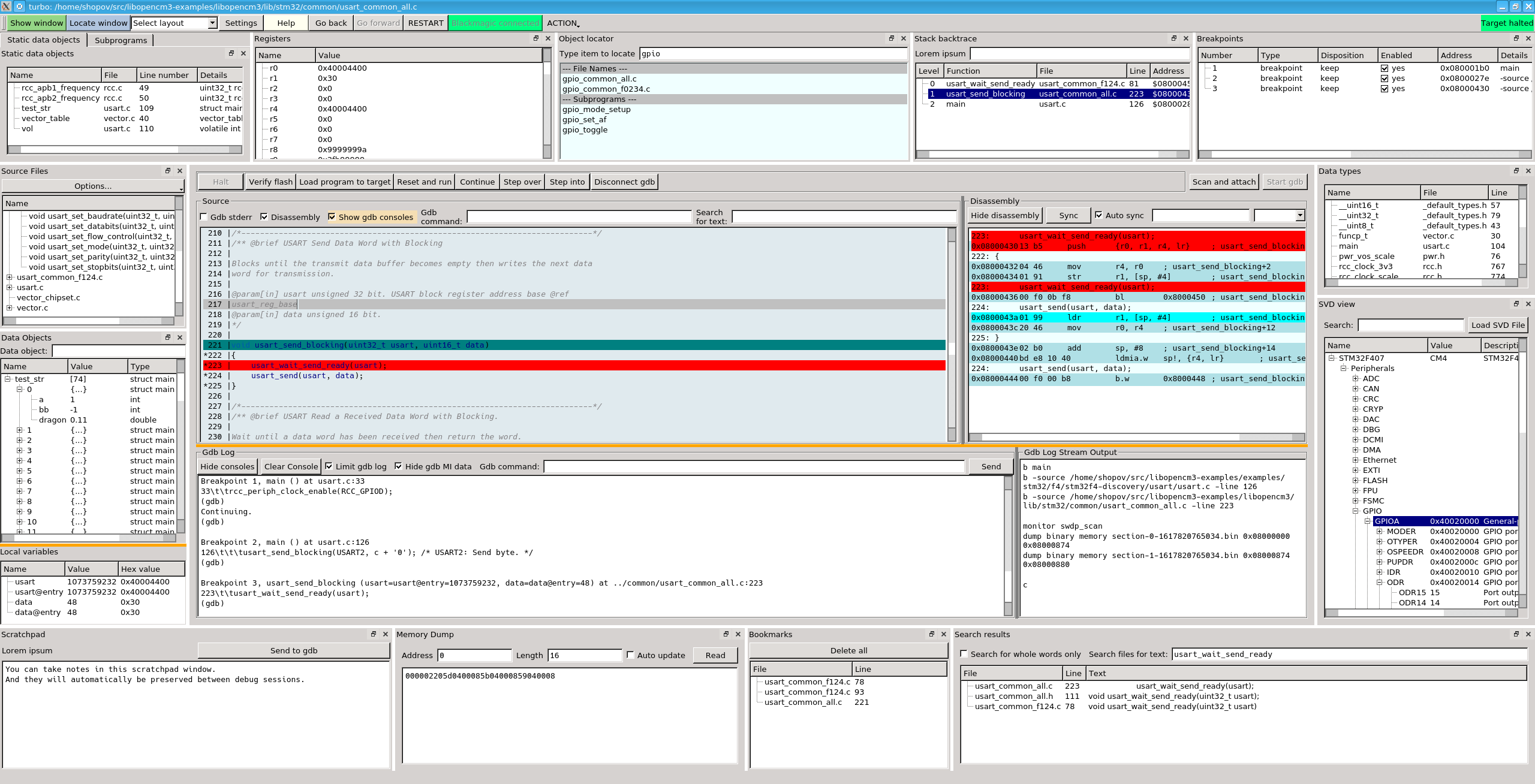Enable the Gdb stderr checkbox
Screen dimensions: 1535x784
[x=204, y=217]
